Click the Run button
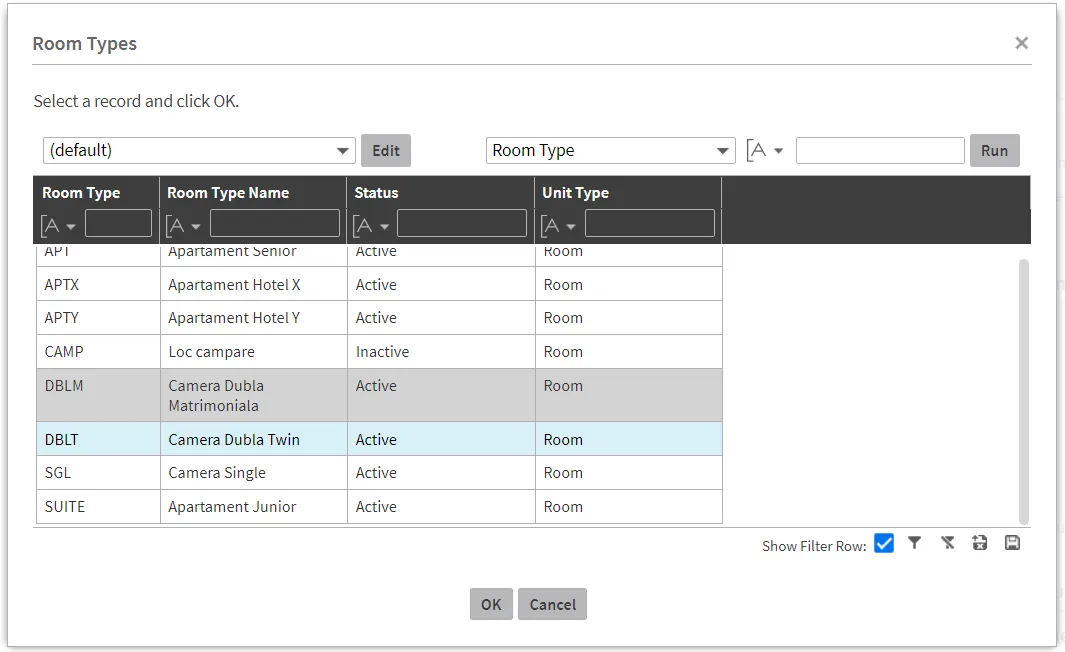Viewport: 1065px width, 652px height. [x=994, y=150]
